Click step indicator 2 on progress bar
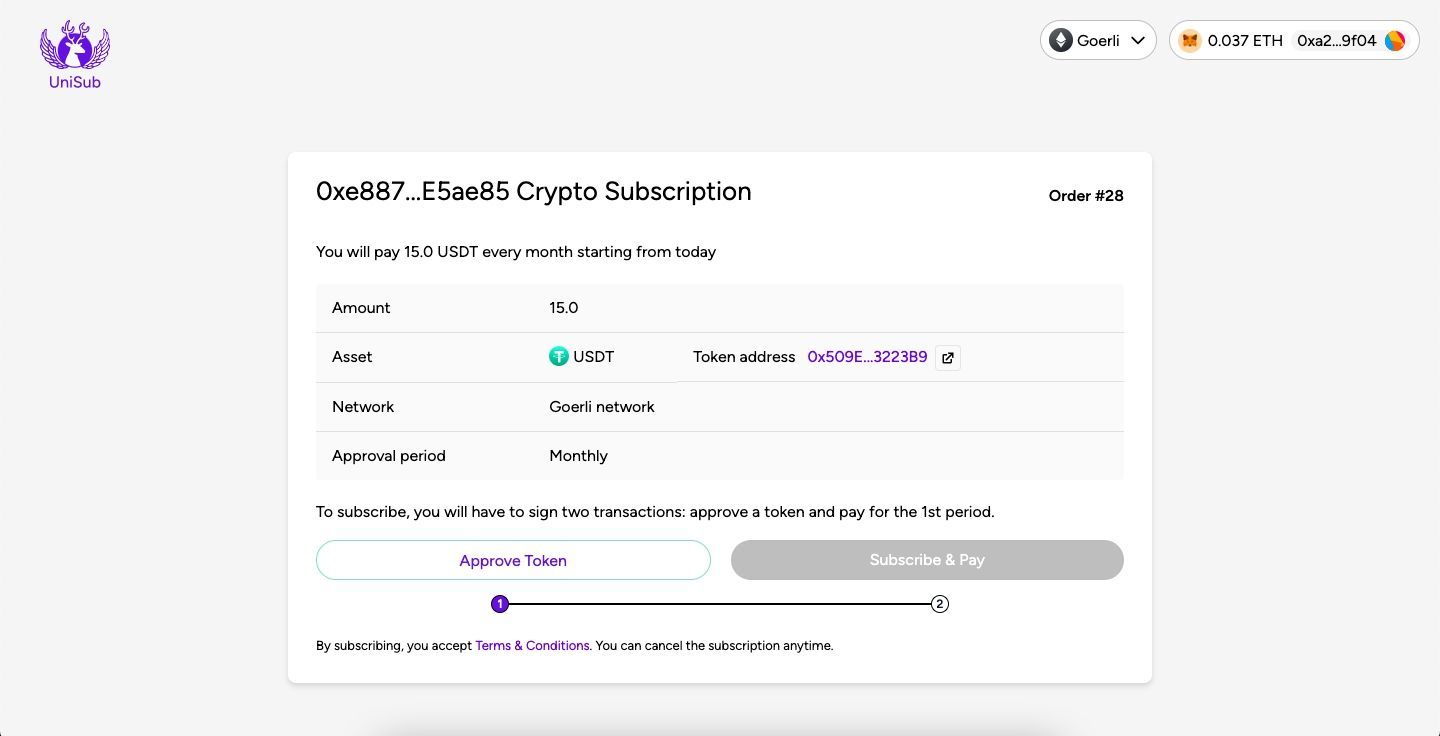This screenshot has height=736, width=1440. (x=939, y=603)
